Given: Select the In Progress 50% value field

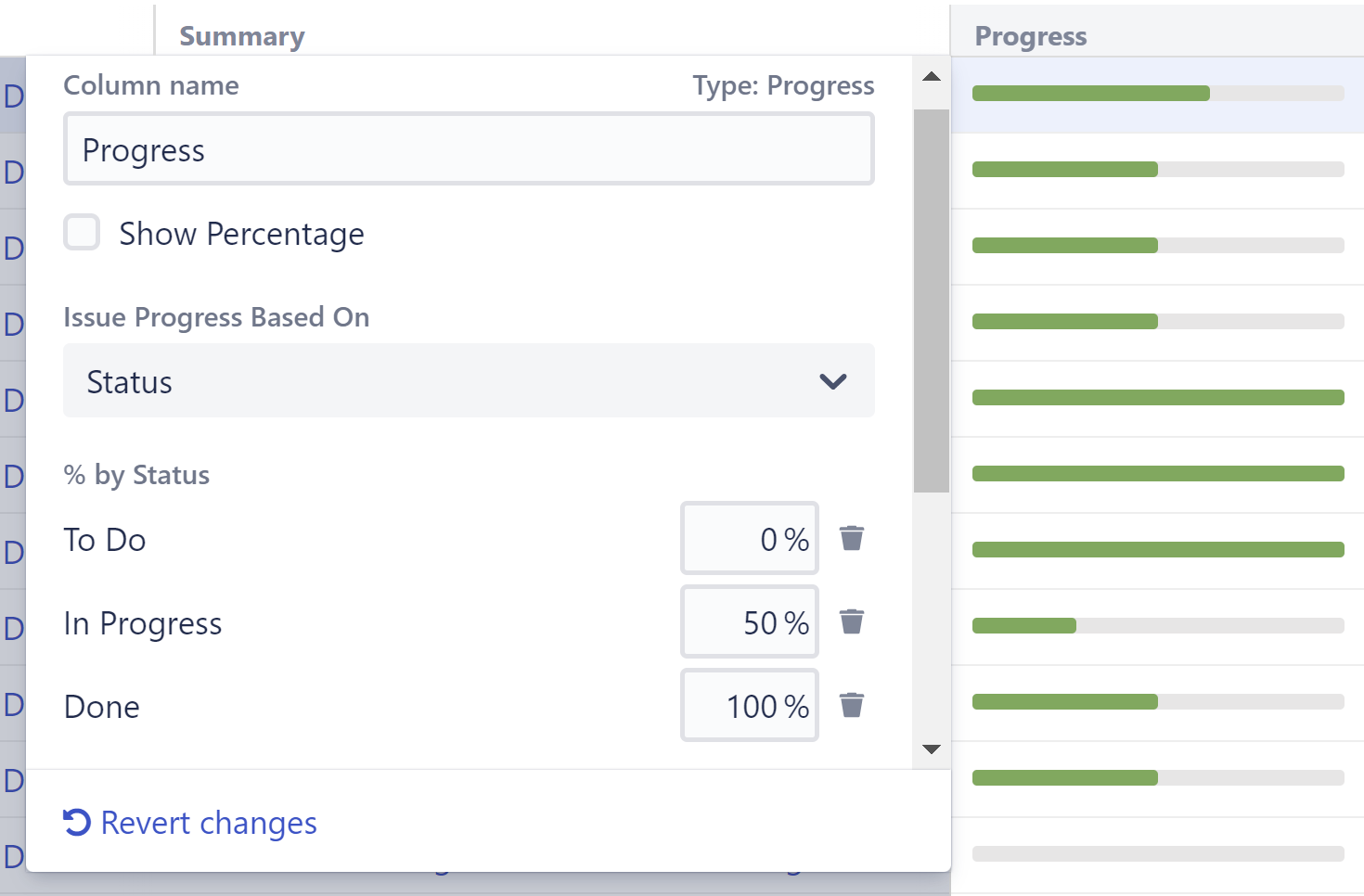Looking at the screenshot, I should [749, 621].
